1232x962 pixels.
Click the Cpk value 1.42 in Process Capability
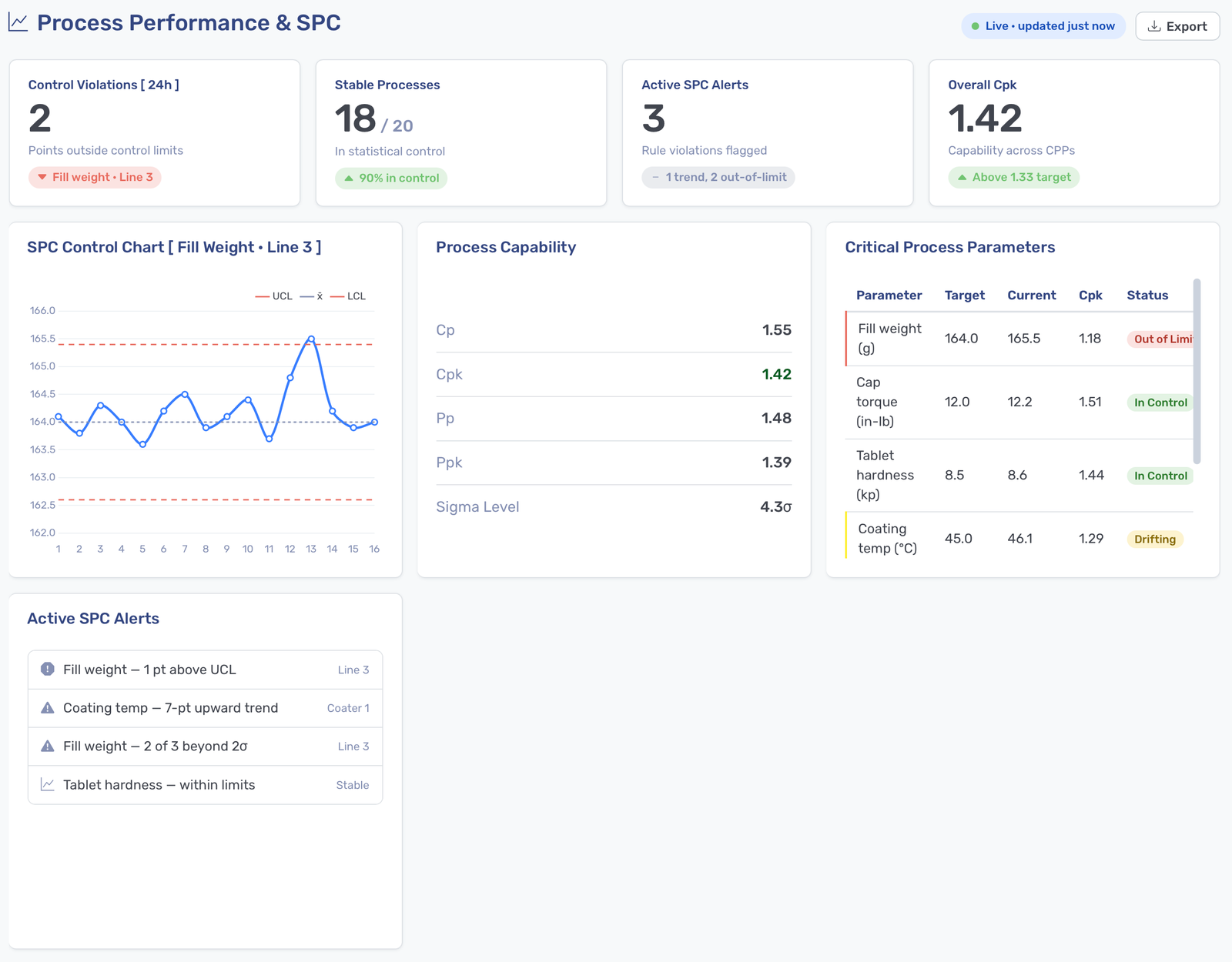776,375
